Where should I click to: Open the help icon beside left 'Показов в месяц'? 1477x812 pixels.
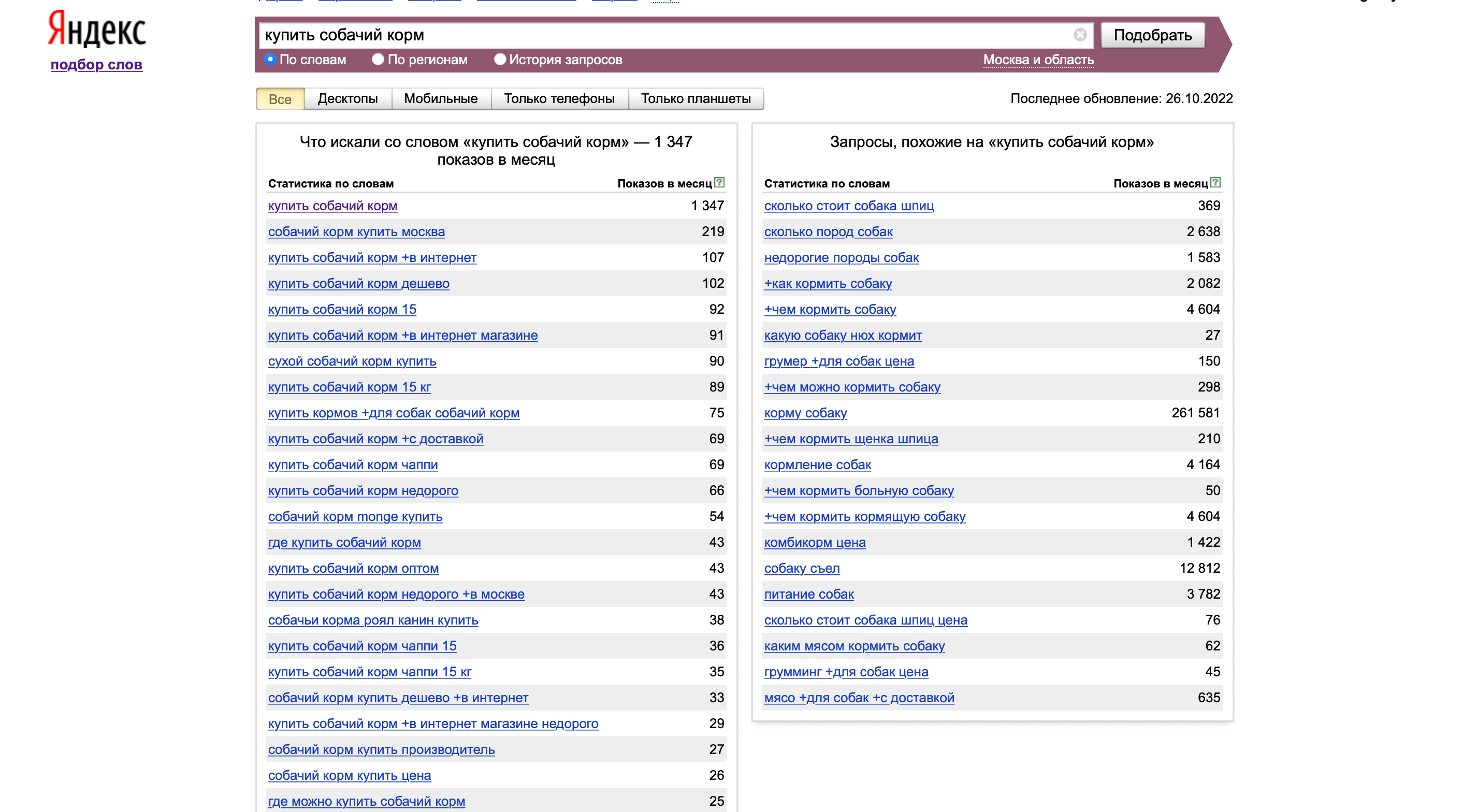(719, 182)
